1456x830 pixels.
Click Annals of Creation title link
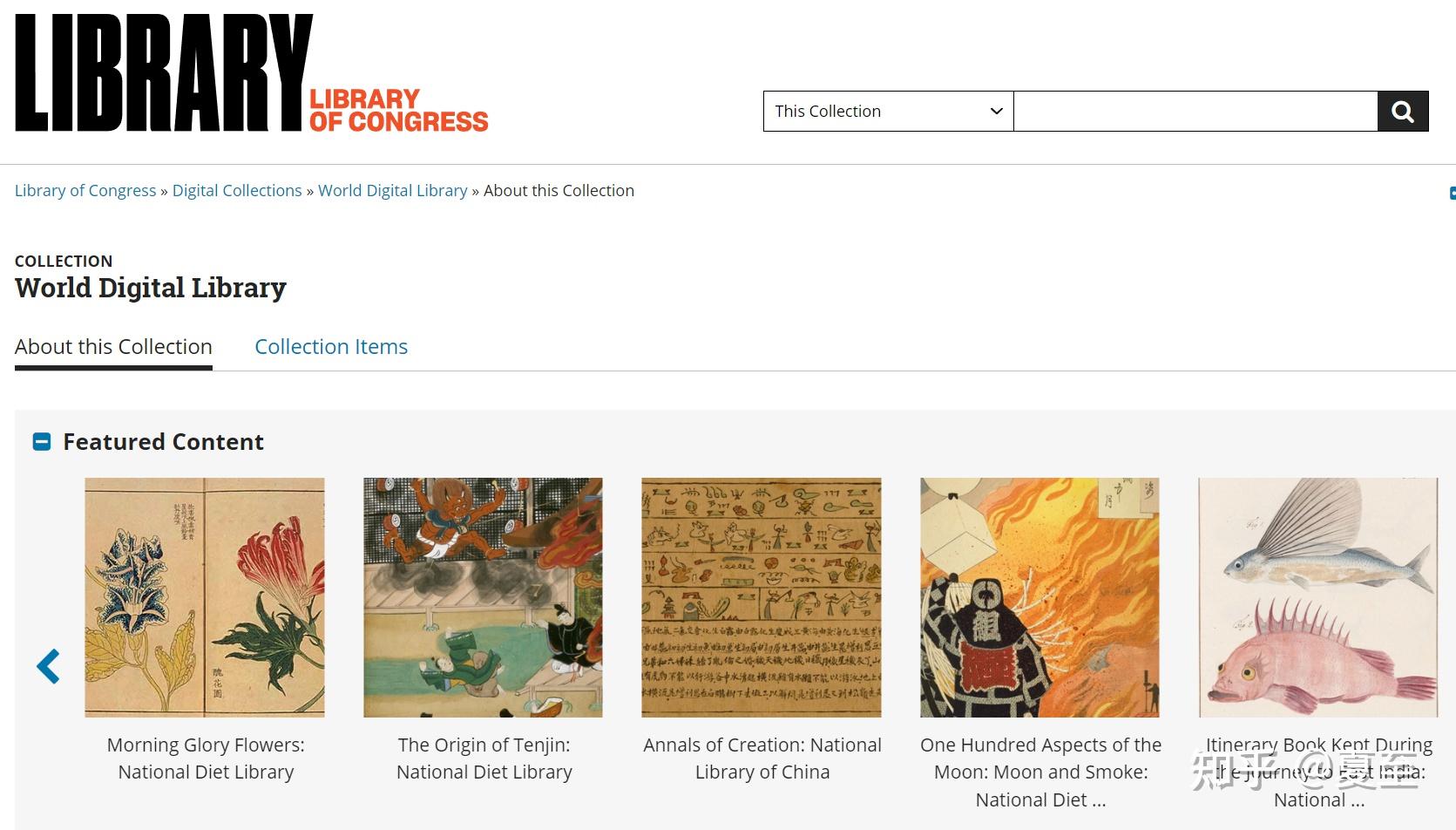coord(762,759)
